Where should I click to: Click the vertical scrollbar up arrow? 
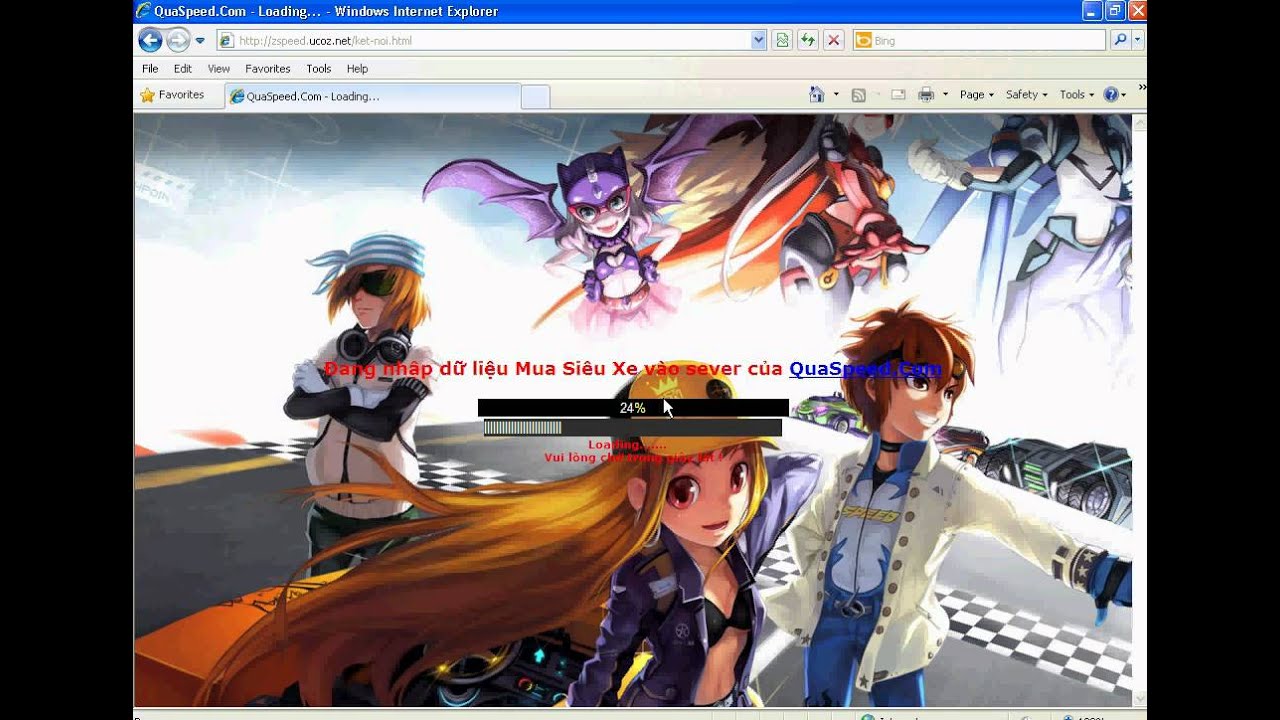[x=1139, y=122]
